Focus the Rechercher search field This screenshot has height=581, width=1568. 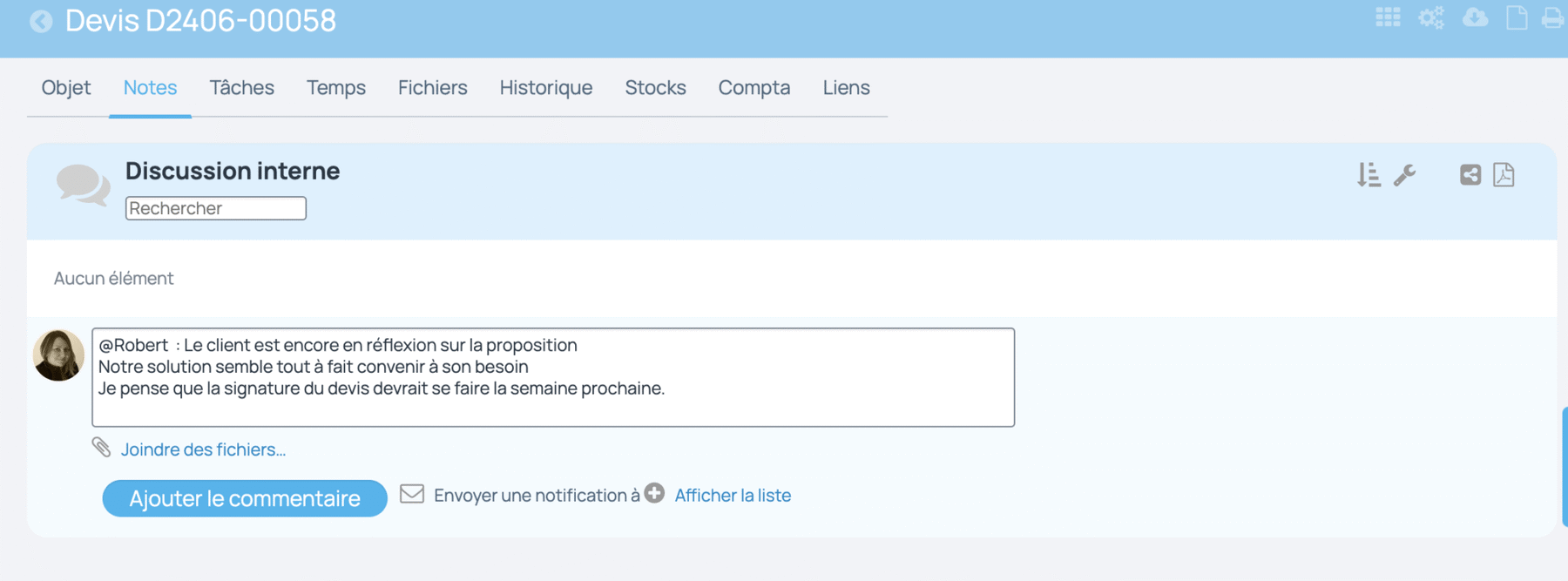216,208
